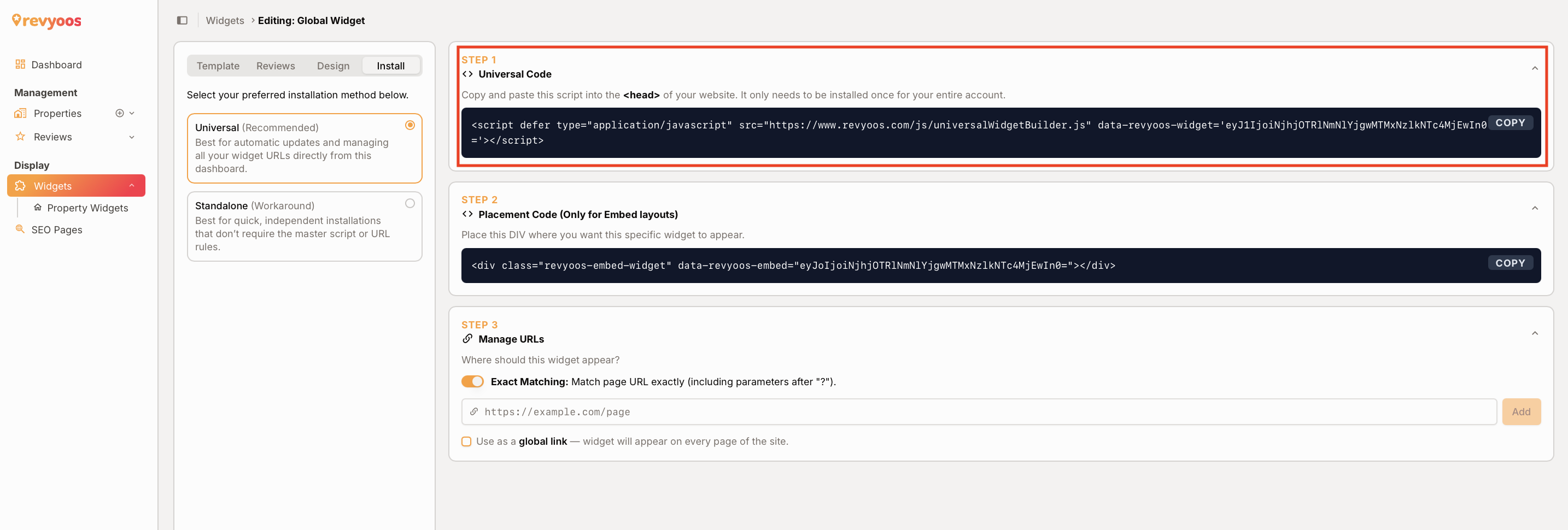Go back to Widgets breadcrumb
Screen dimensions: 1568x530
[x=225, y=20]
